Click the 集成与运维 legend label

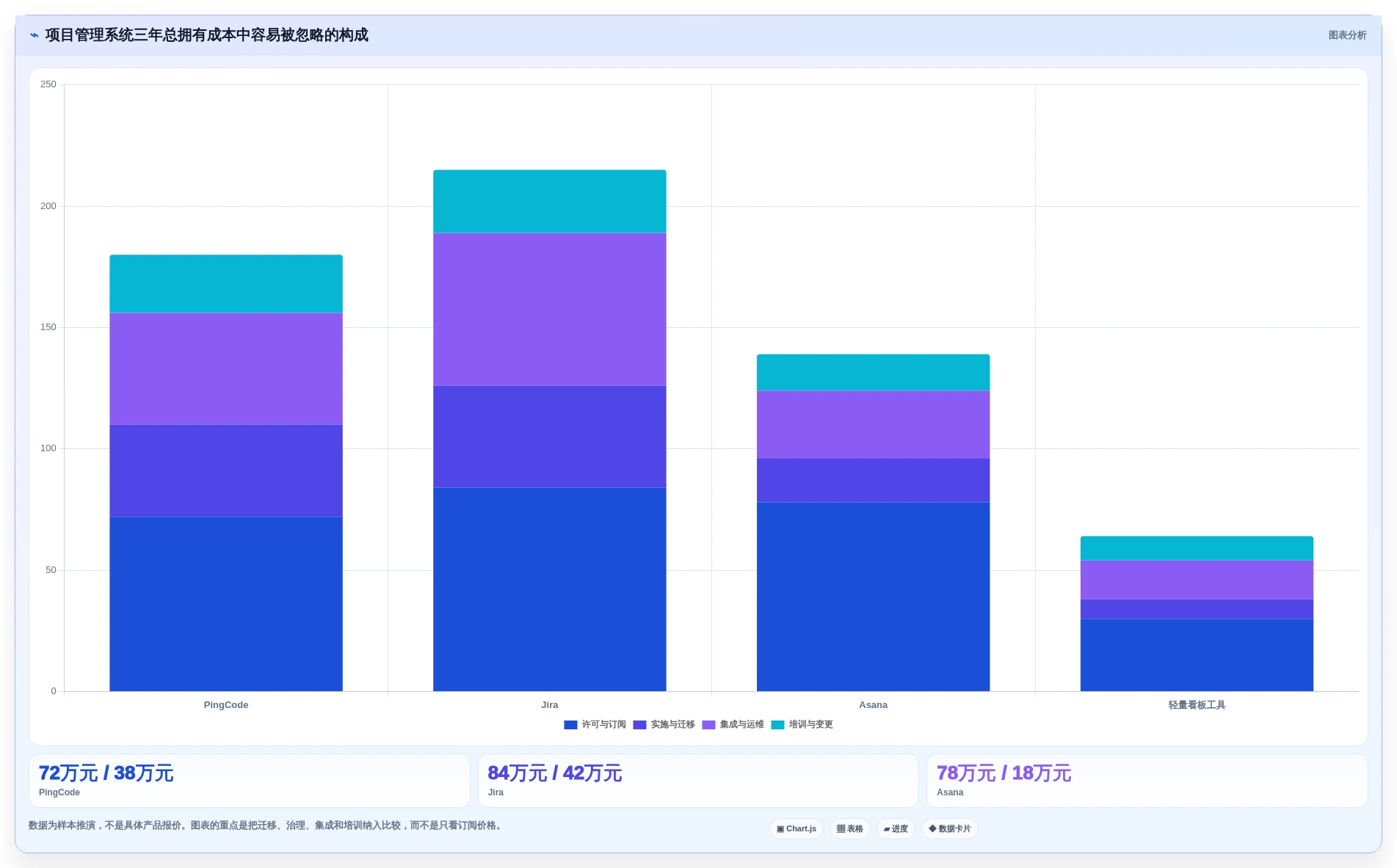pos(741,725)
